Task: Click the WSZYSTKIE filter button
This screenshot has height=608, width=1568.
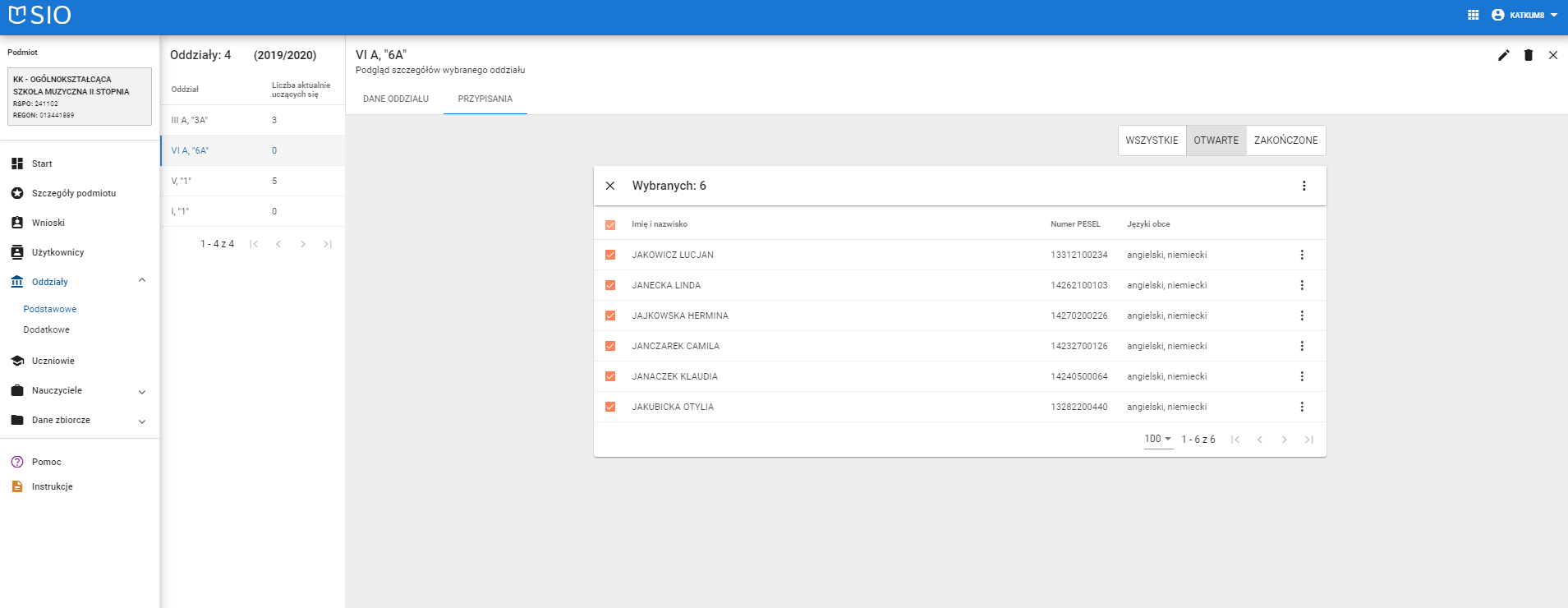Action: 1152,140
